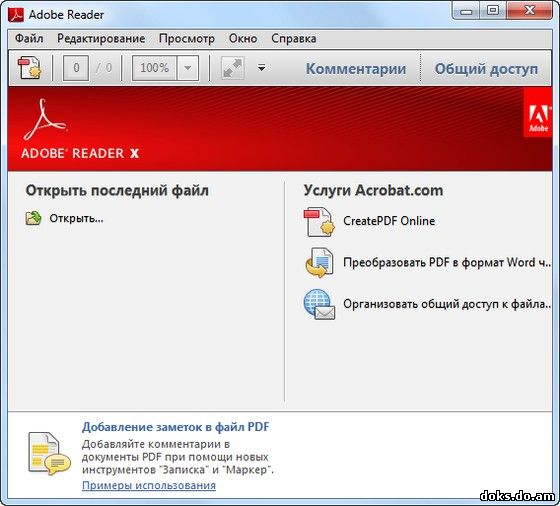
Task: Open the Справка menu
Action: [294, 38]
